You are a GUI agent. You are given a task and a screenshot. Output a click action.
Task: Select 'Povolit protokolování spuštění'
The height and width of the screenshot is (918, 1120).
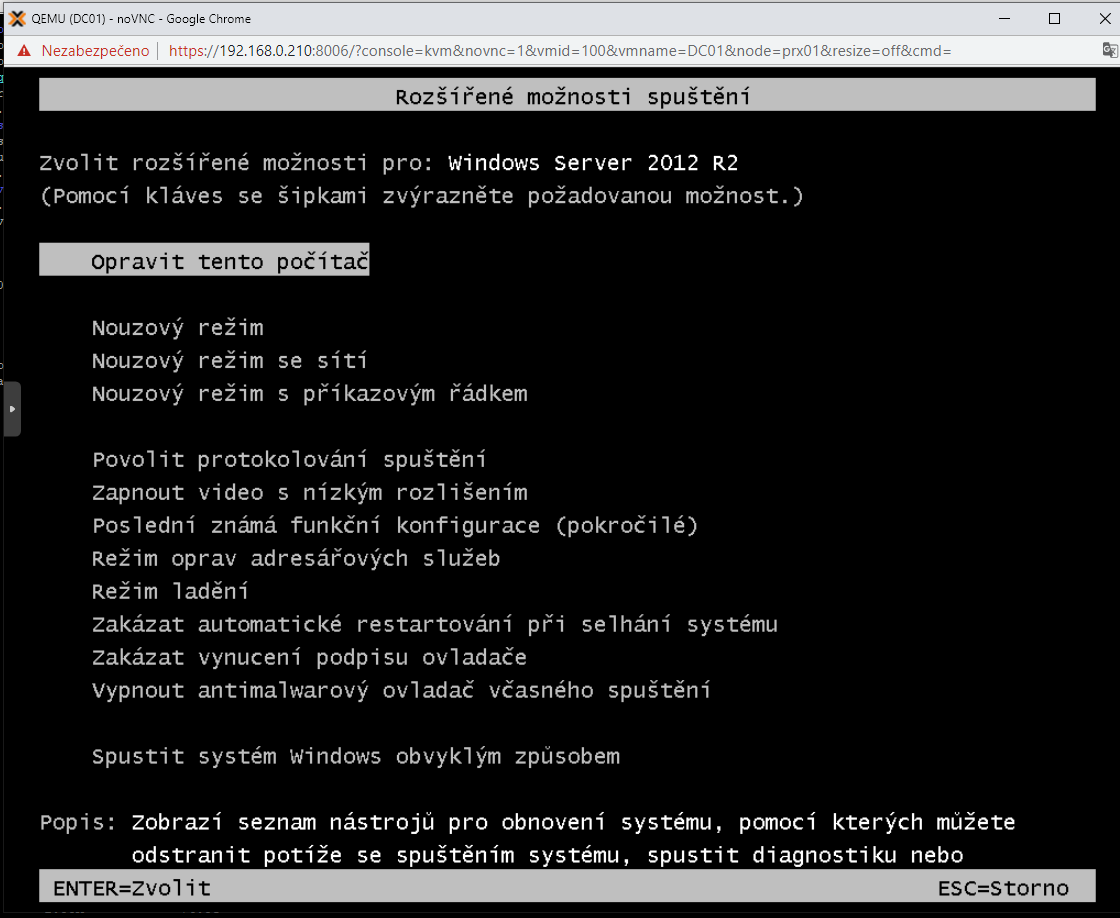pos(289,460)
